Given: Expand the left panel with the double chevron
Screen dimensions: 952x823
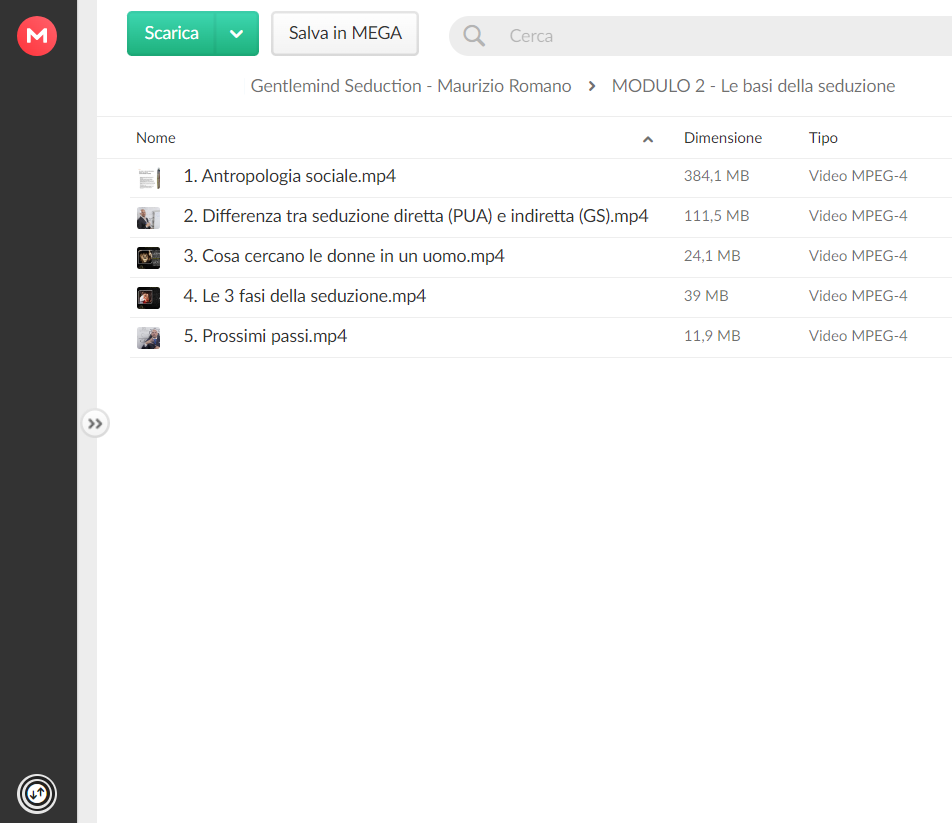Looking at the screenshot, I should point(95,424).
